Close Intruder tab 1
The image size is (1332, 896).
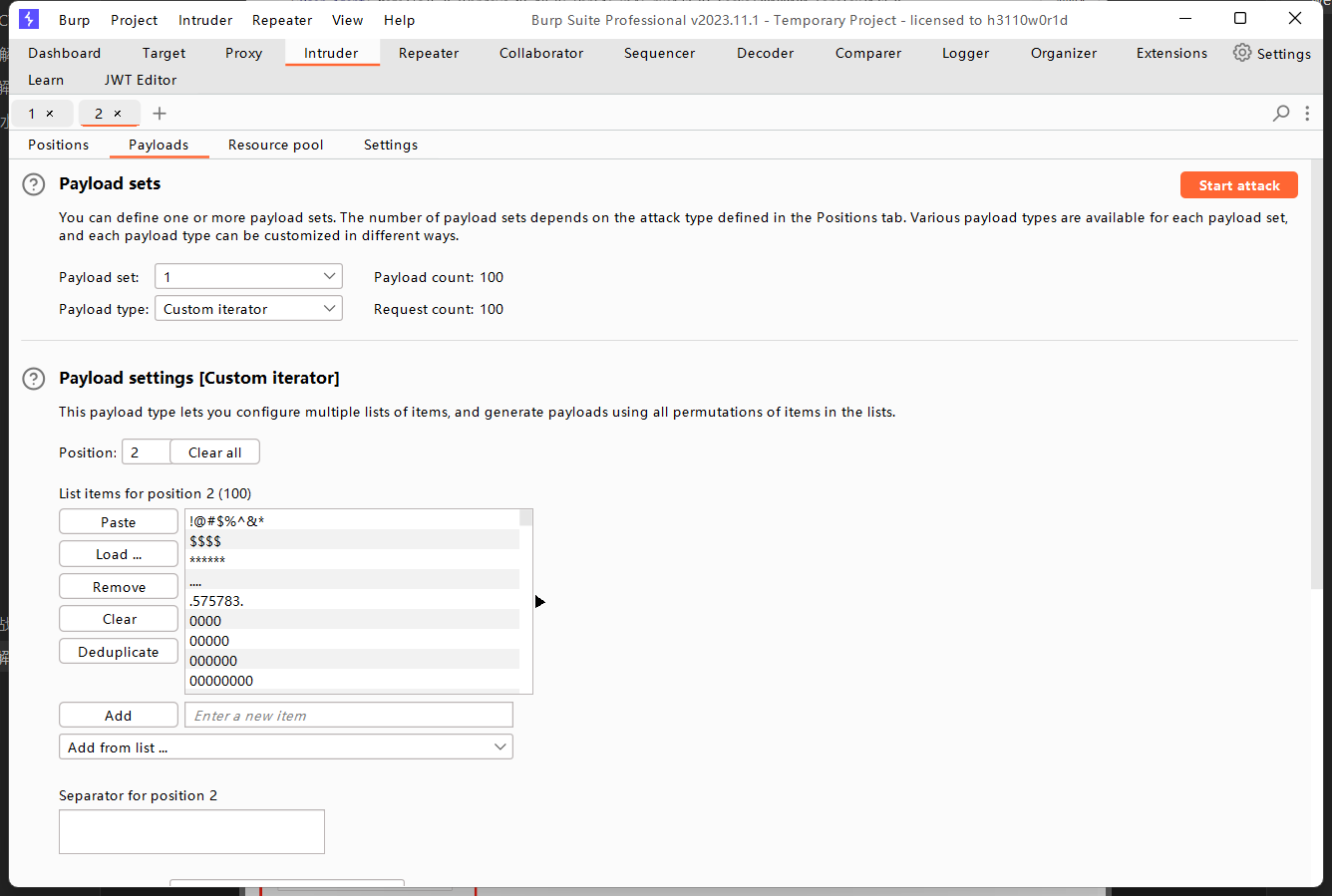50,114
